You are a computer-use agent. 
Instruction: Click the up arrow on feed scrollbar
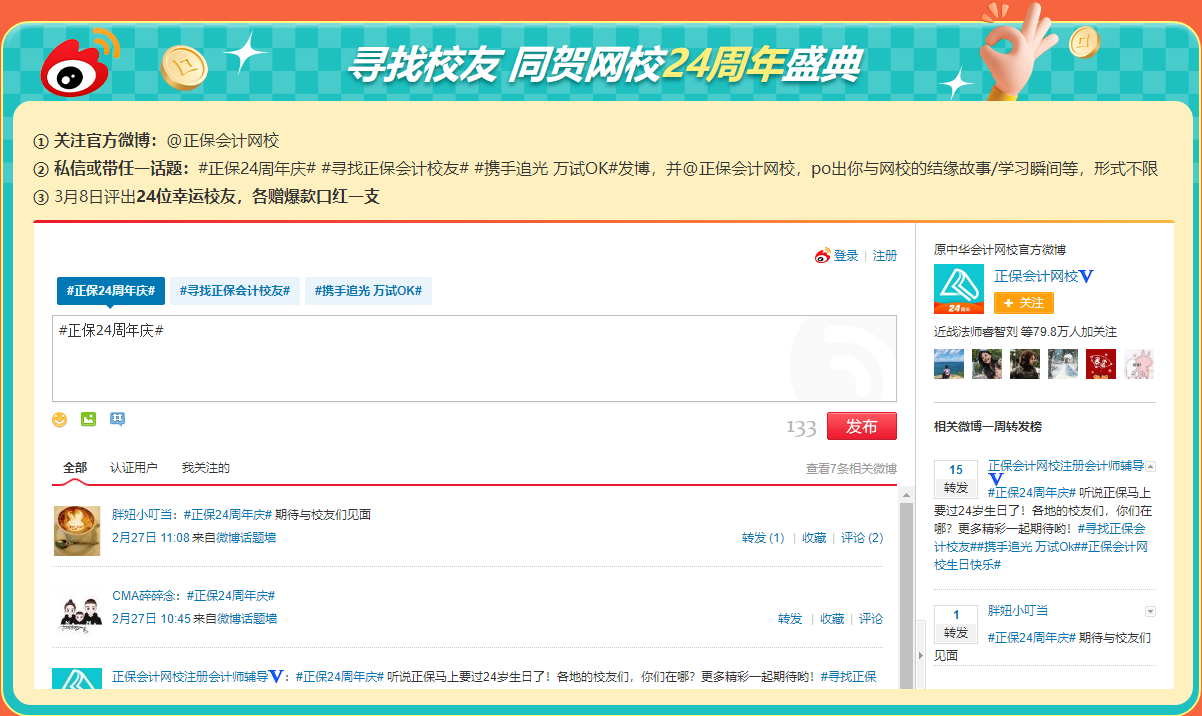click(x=906, y=495)
